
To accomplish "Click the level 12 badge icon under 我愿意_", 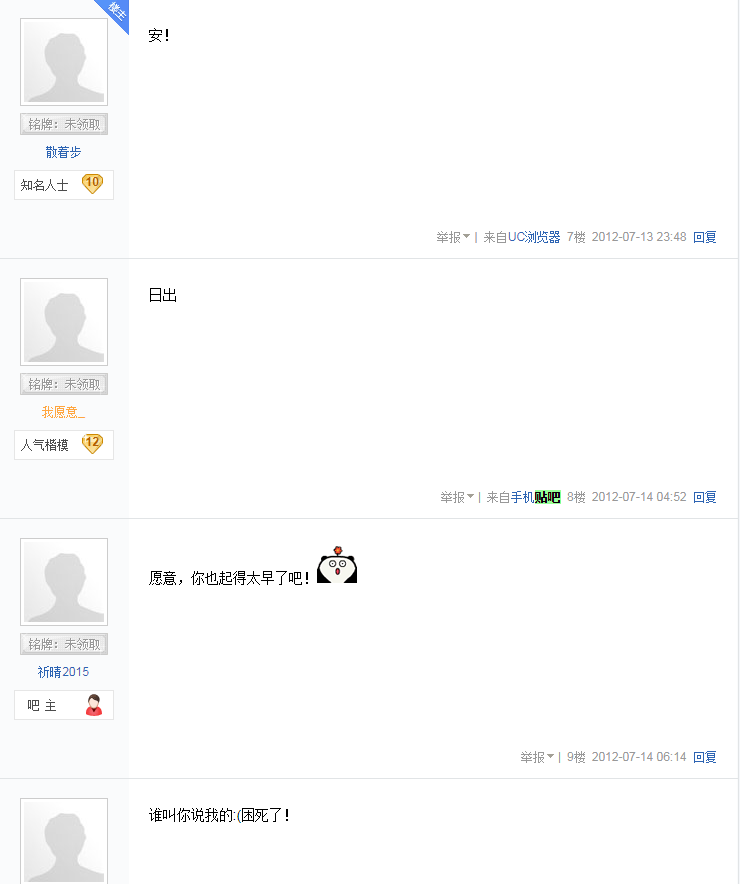I will point(92,444).
